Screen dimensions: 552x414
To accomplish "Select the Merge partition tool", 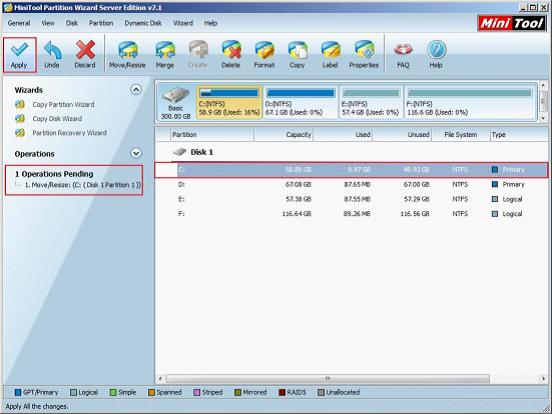I will click(x=165, y=55).
